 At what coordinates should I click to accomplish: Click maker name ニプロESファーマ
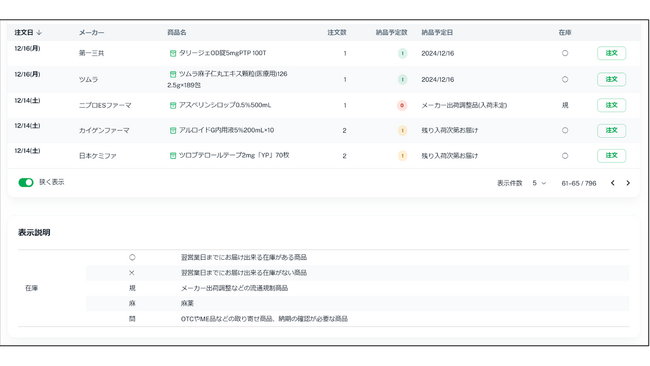pos(105,105)
